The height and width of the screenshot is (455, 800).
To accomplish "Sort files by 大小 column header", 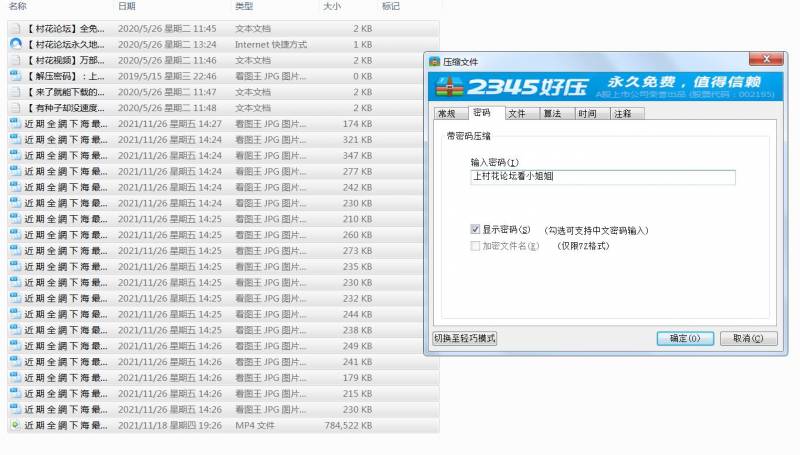I will pyautogui.click(x=332, y=6).
